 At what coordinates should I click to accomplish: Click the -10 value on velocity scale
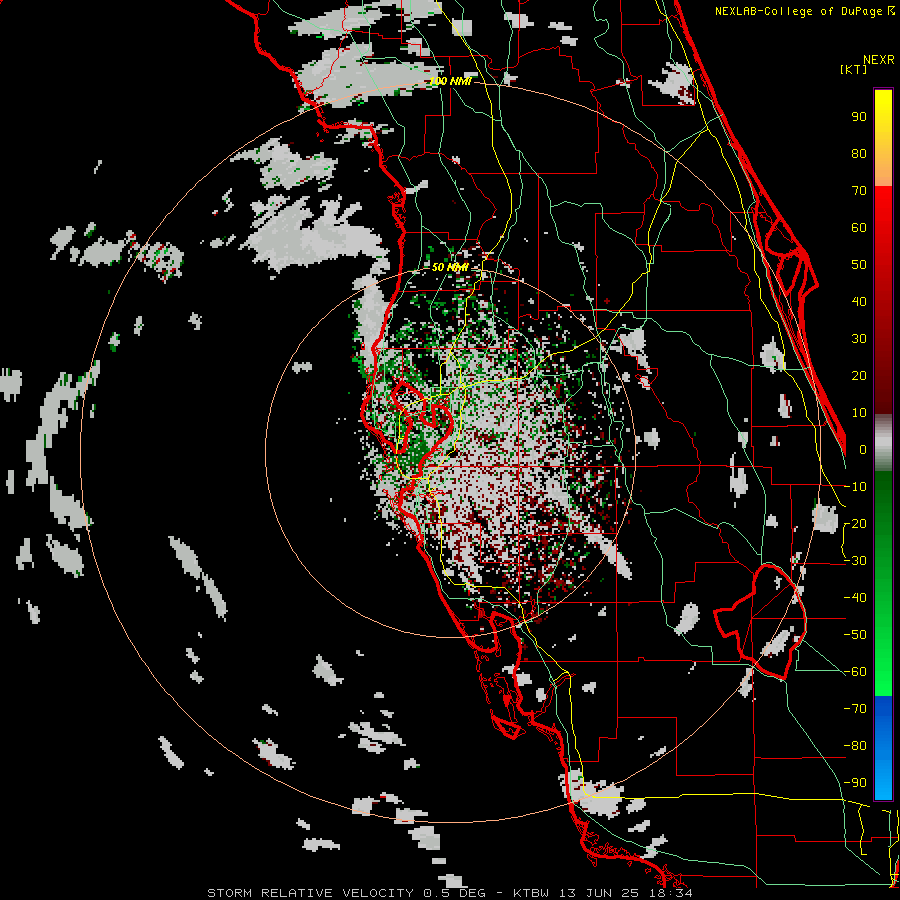tap(855, 487)
